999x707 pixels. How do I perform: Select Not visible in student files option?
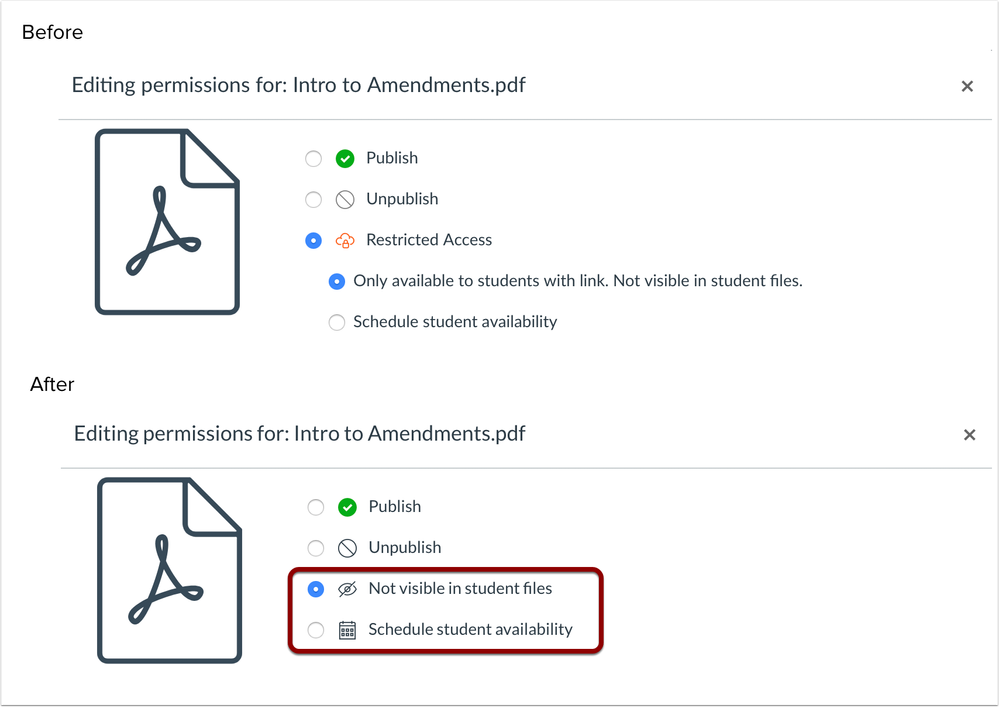click(x=316, y=589)
